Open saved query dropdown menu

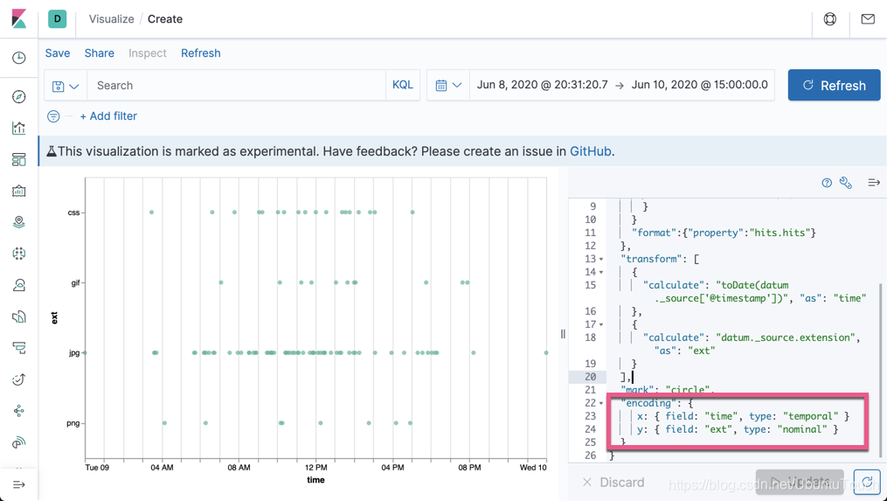65,86
